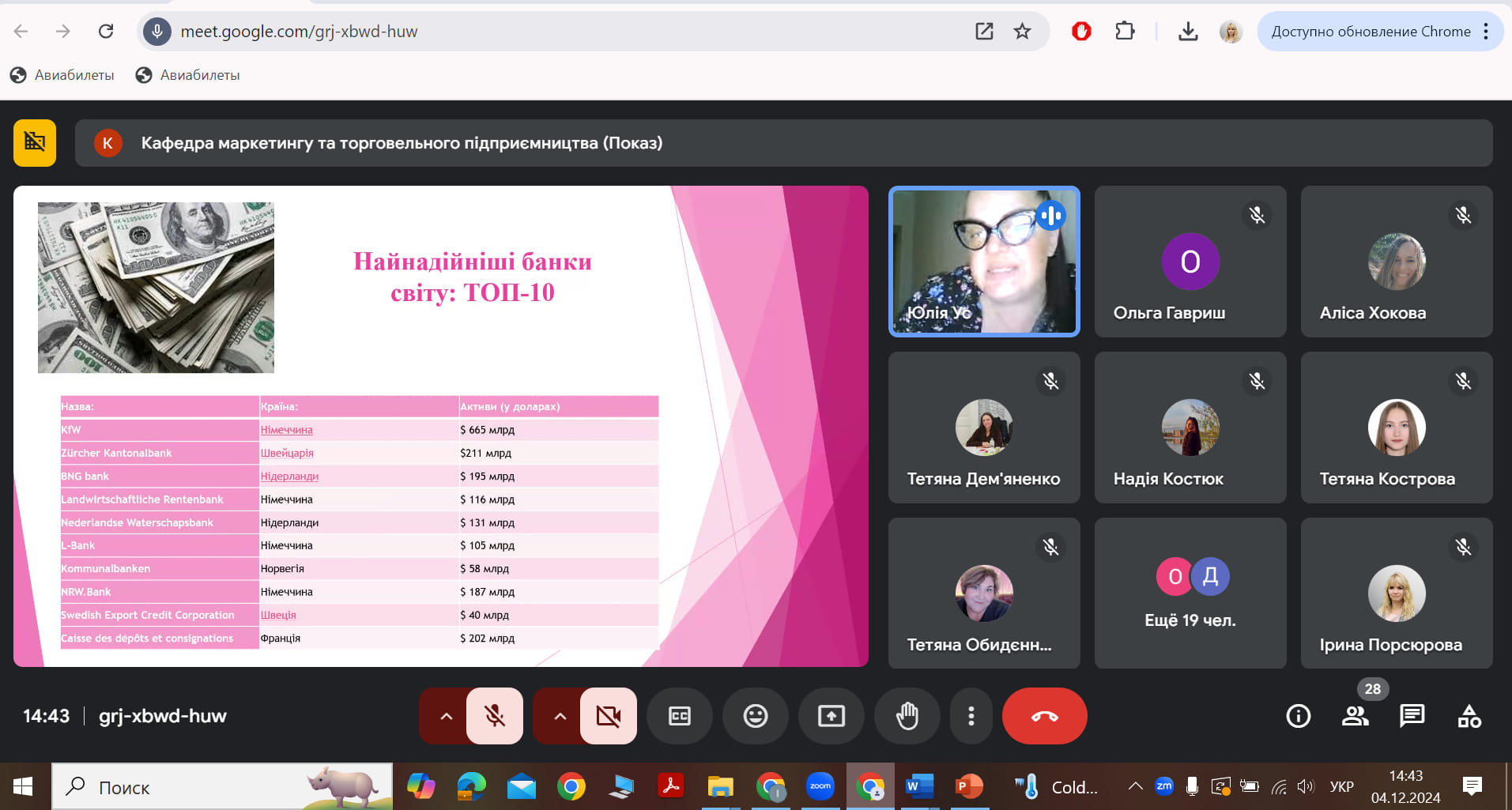Viewport: 1512px width, 810px height.
Task: Click the Доступно обновление Chrome button
Action: (1370, 32)
